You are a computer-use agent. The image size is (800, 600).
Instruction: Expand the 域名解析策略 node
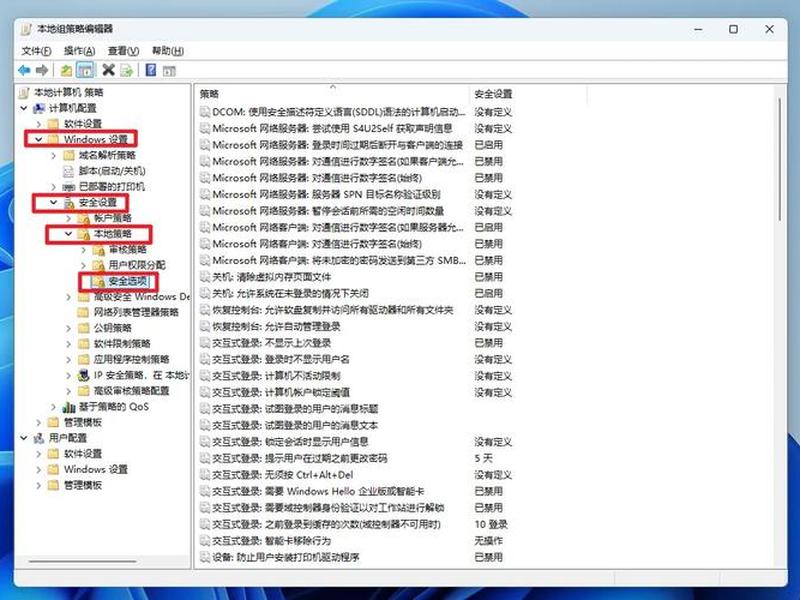coord(54,155)
